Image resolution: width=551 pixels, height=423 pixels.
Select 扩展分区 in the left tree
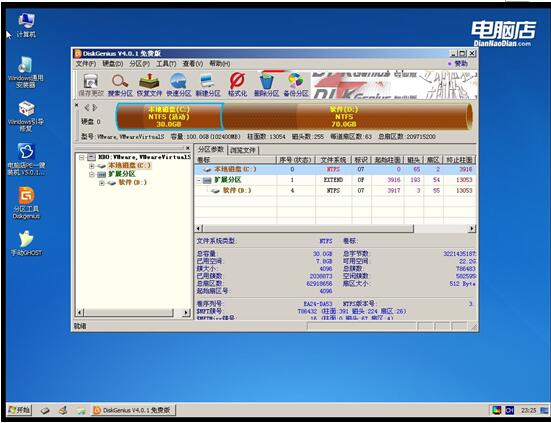coord(122,174)
